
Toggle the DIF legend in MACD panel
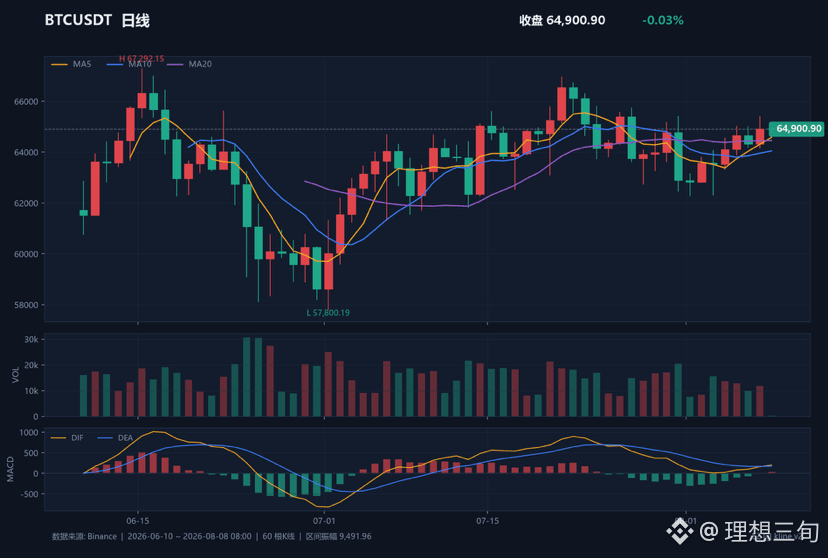68,438
